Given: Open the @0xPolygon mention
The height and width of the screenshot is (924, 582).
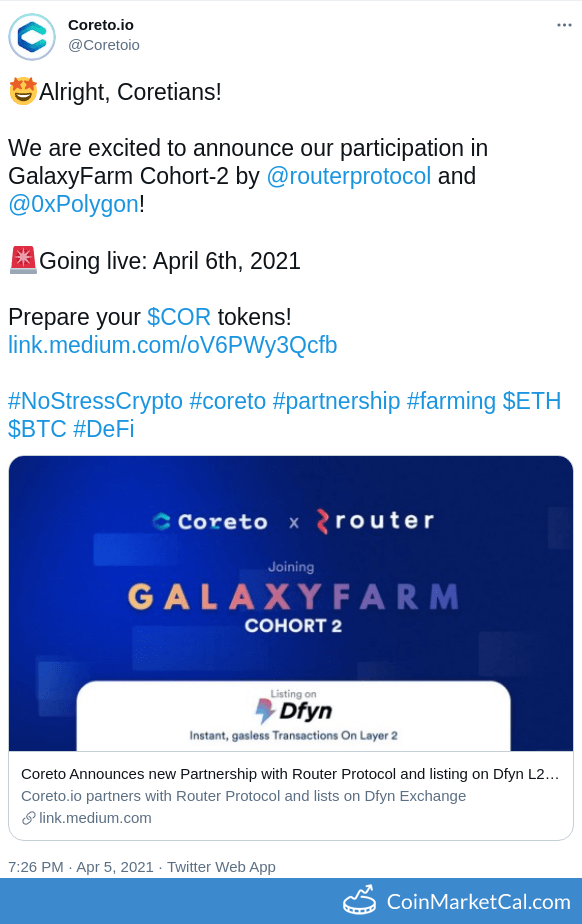Looking at the screenshot, I should [x=74, y=204].
